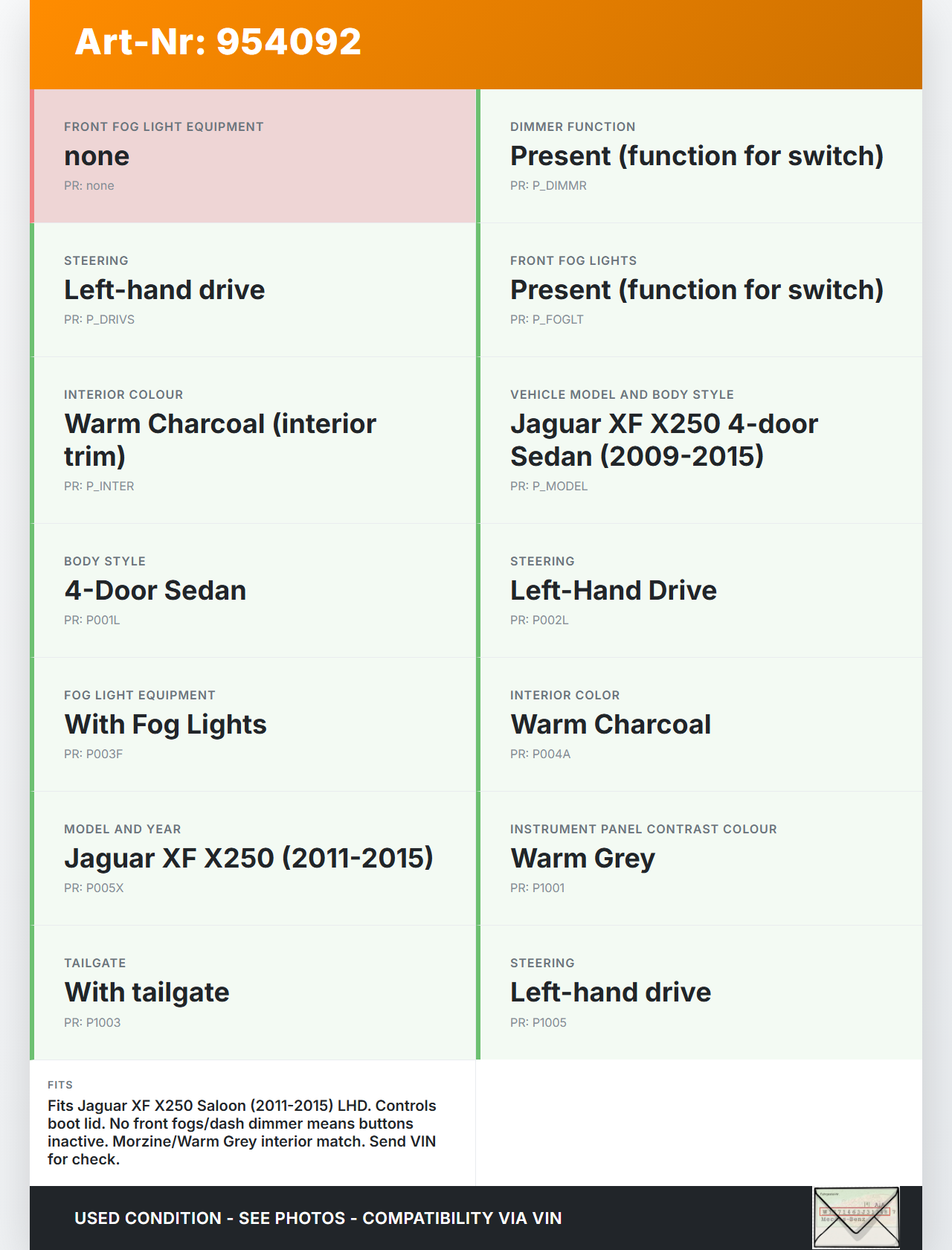Select the 'With tailgate' card

pos(254,992)
